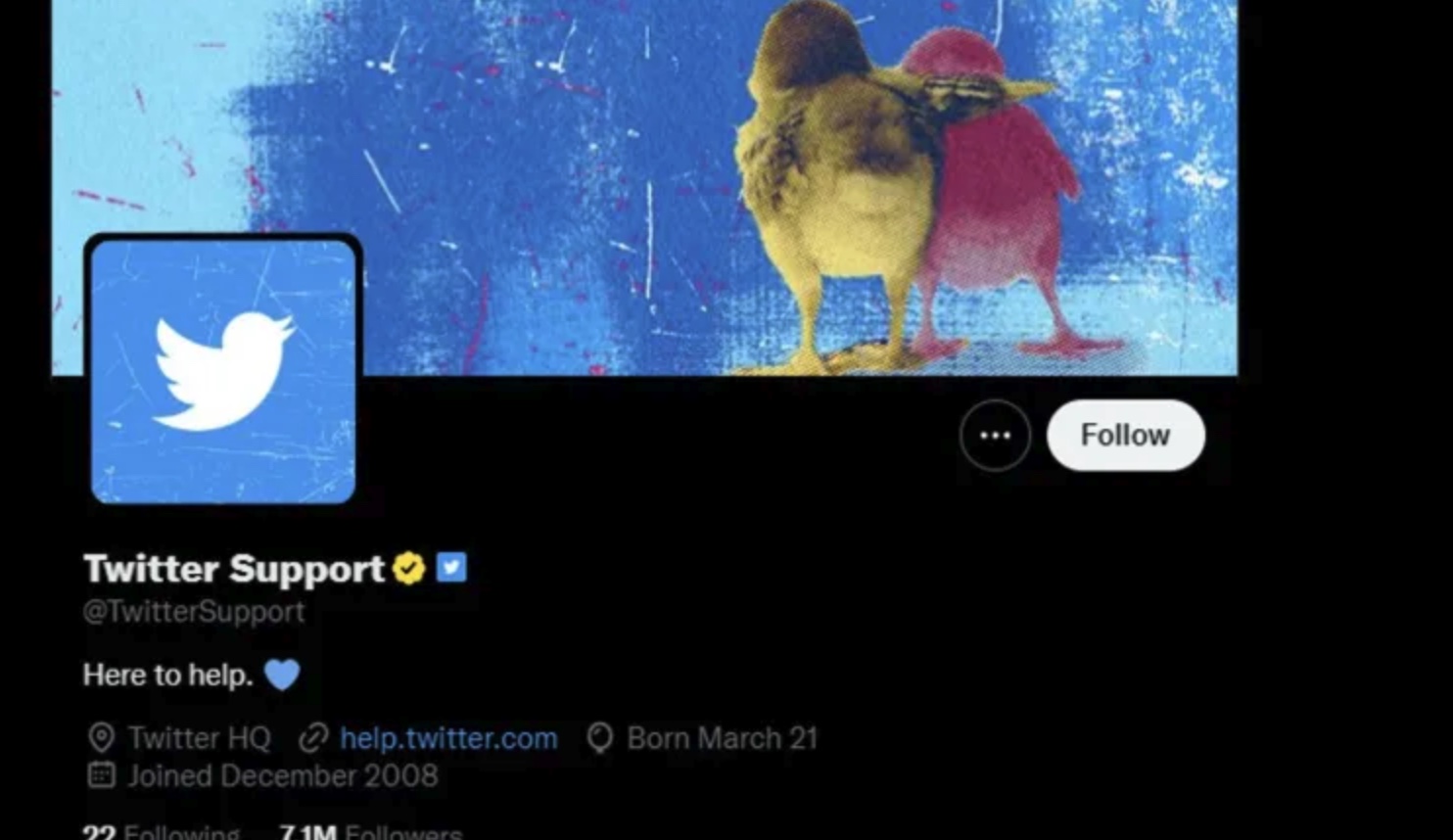
Task: Click the Twitter HQ location text
Action: point(200,738)
